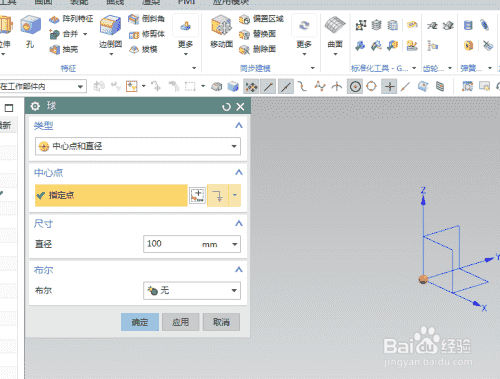Image resolution: width=500 pixels, height=379 pixels.
Task: Toggle Point on Face snap option
Action: [x=423, y=87]
